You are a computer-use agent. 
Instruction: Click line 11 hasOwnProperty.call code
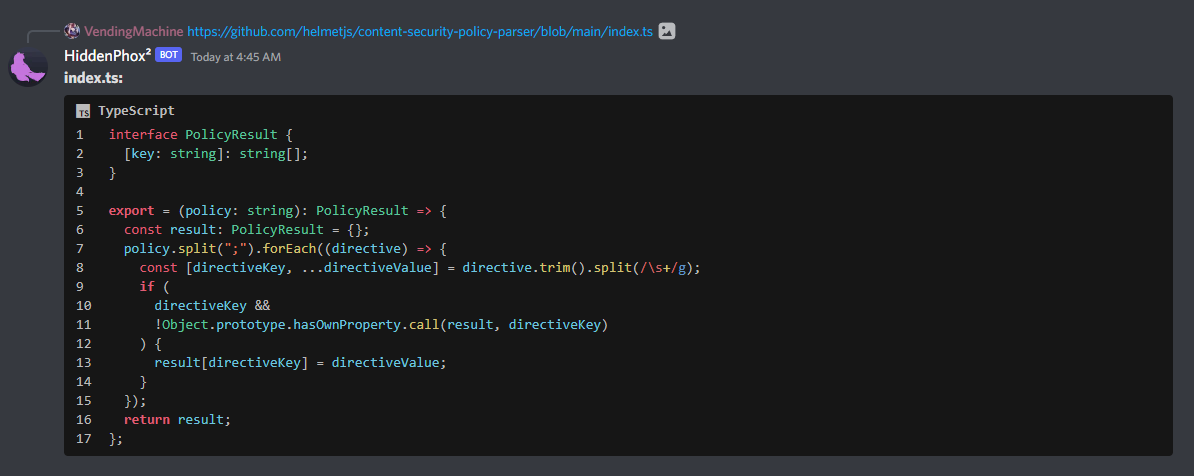click(381, 325)
